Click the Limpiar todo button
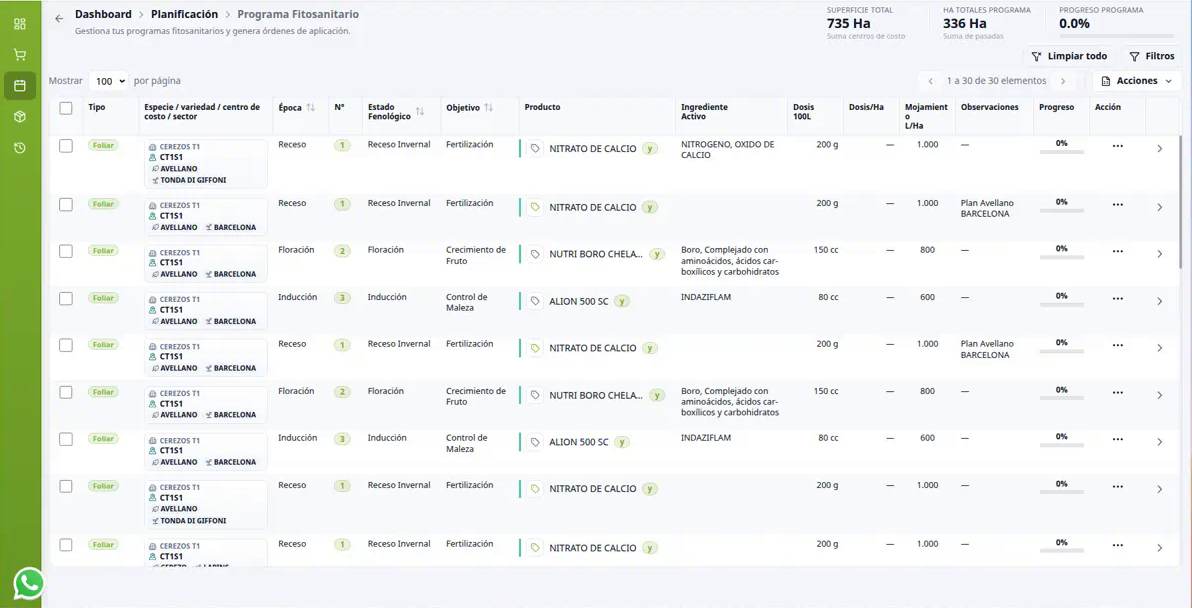 coord(1070,56)
